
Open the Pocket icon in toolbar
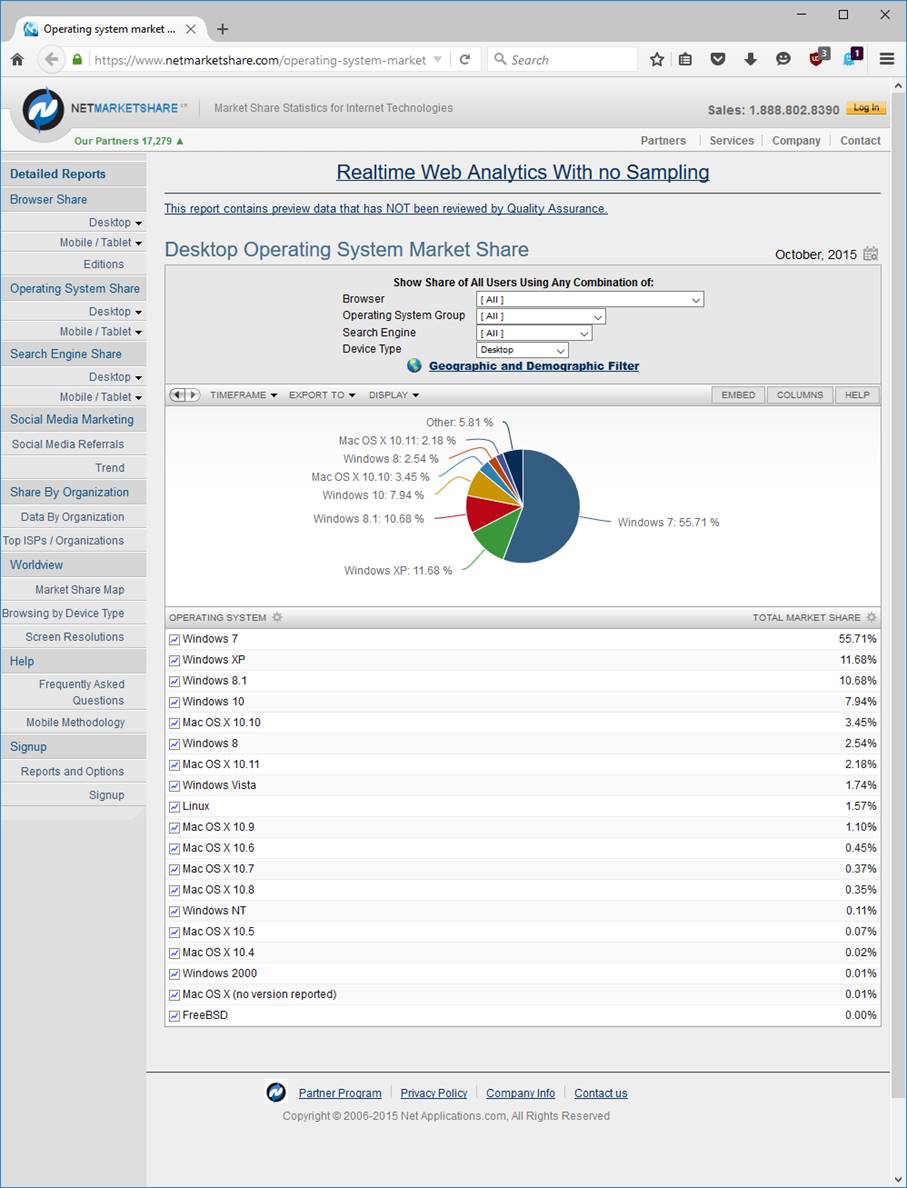click(718, 60)
